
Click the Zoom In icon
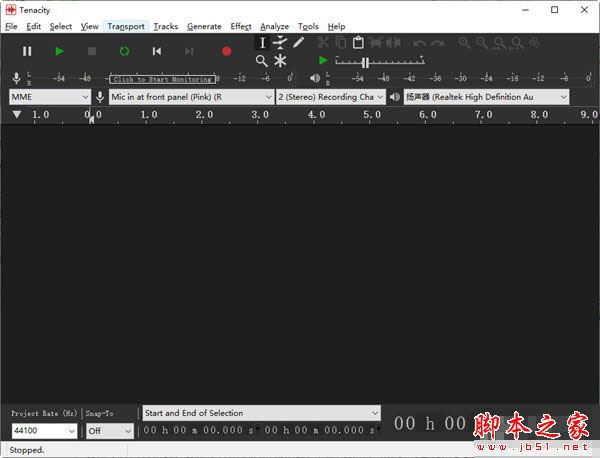pos(464,43)
